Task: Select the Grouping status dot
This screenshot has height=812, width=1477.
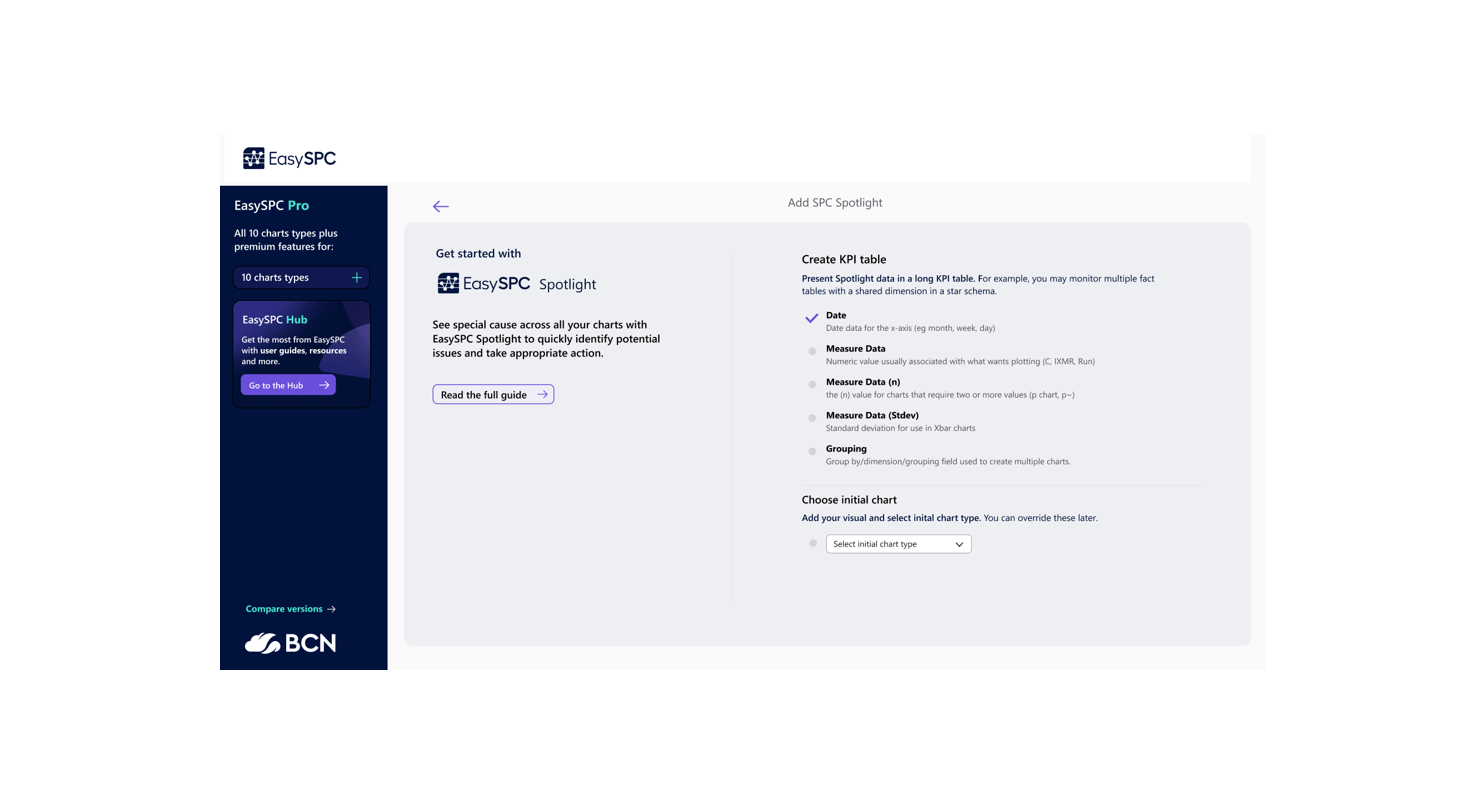Action: click(812, 451)
